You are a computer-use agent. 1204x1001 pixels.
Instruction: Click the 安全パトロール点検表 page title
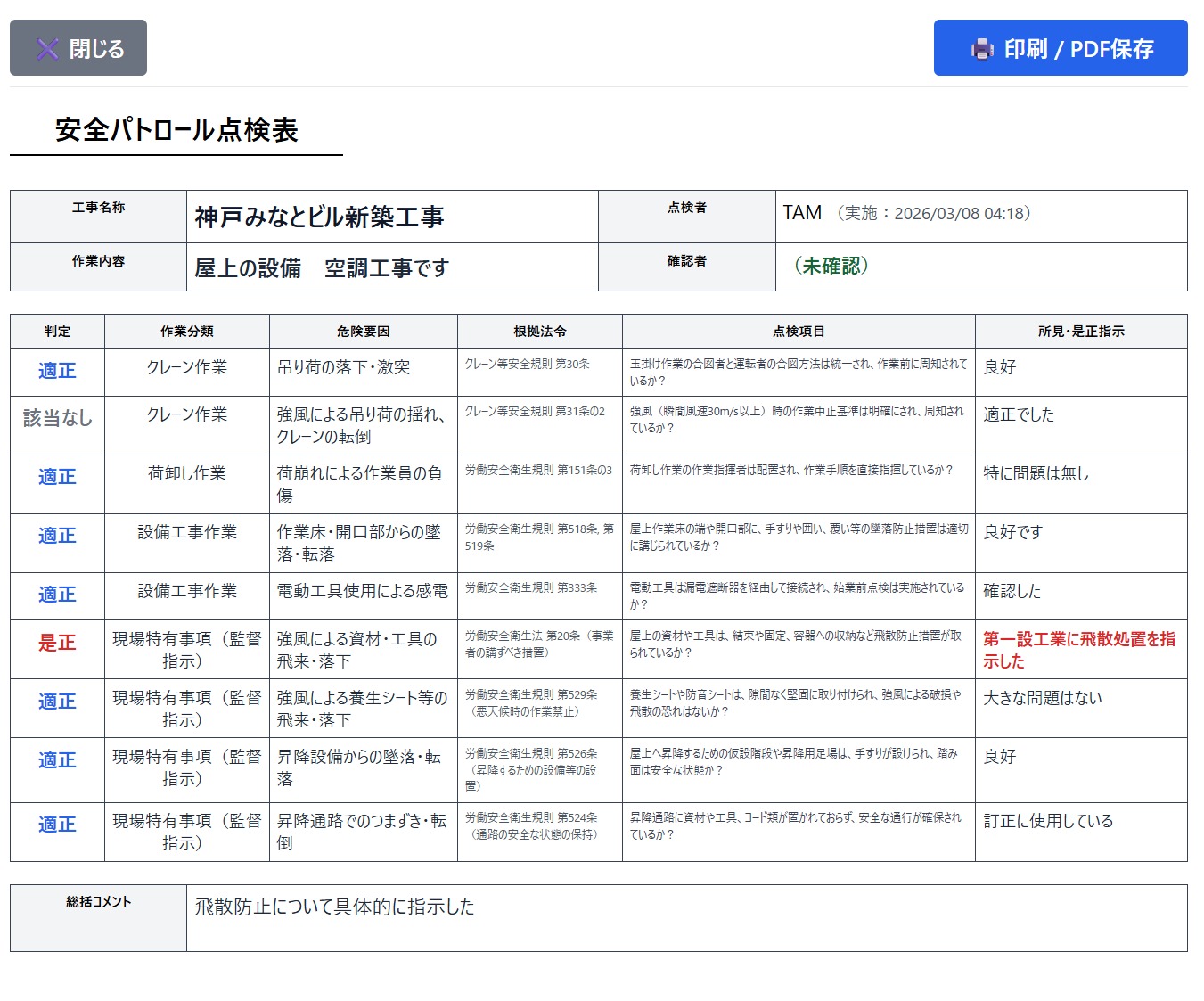tap(176, 130)
